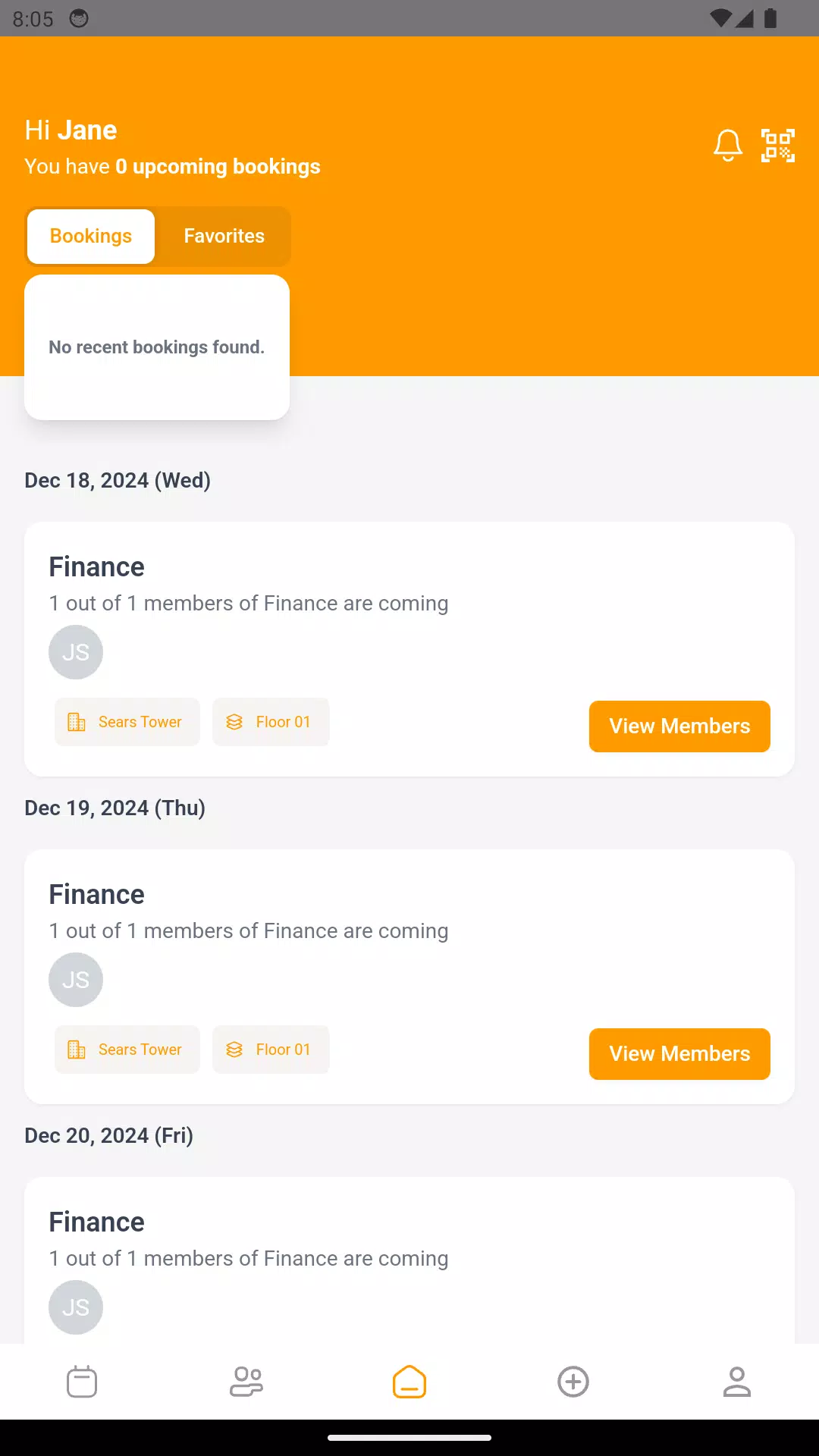Open the team members navigation icon
Viewport: 819px width, 1456px height.
click(x=246, y=1382)
